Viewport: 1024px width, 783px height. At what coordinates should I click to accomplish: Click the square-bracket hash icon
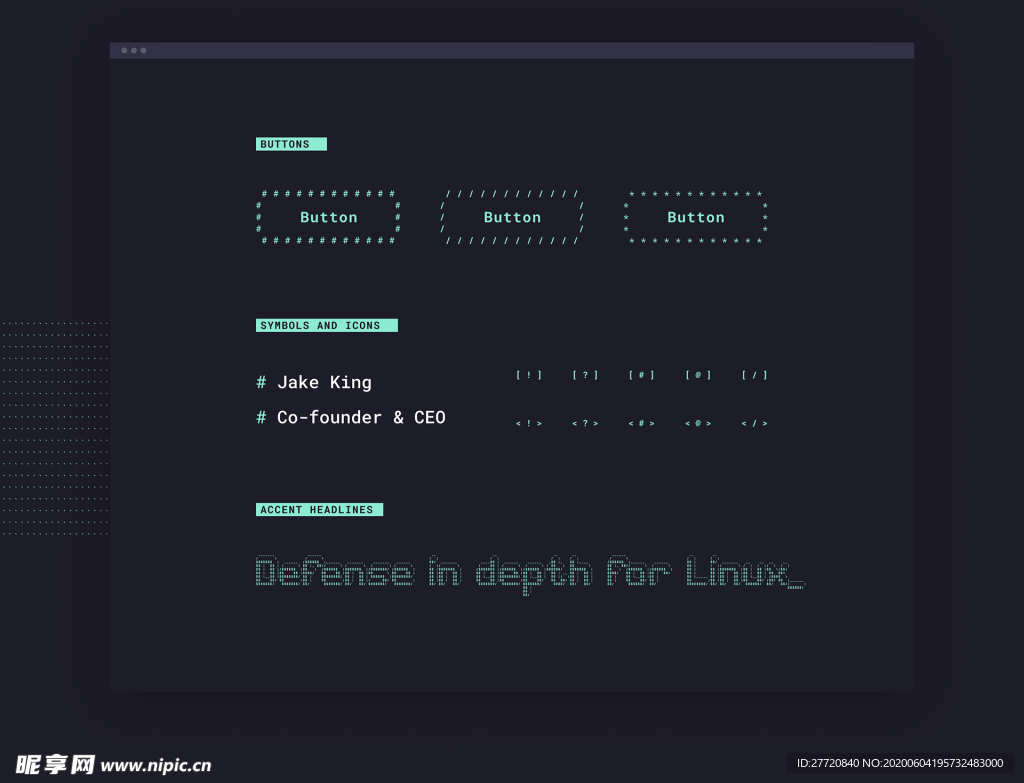pos(642,375)
